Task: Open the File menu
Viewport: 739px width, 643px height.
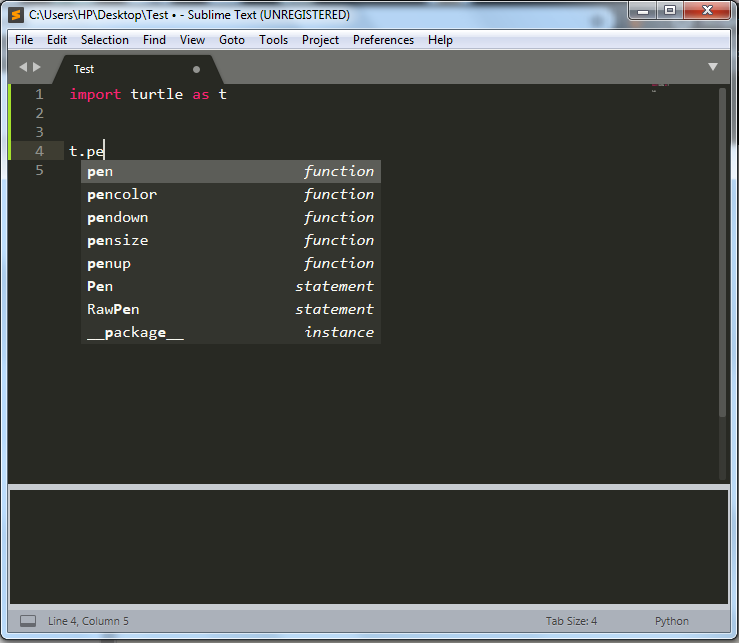Action: [24, 40]
